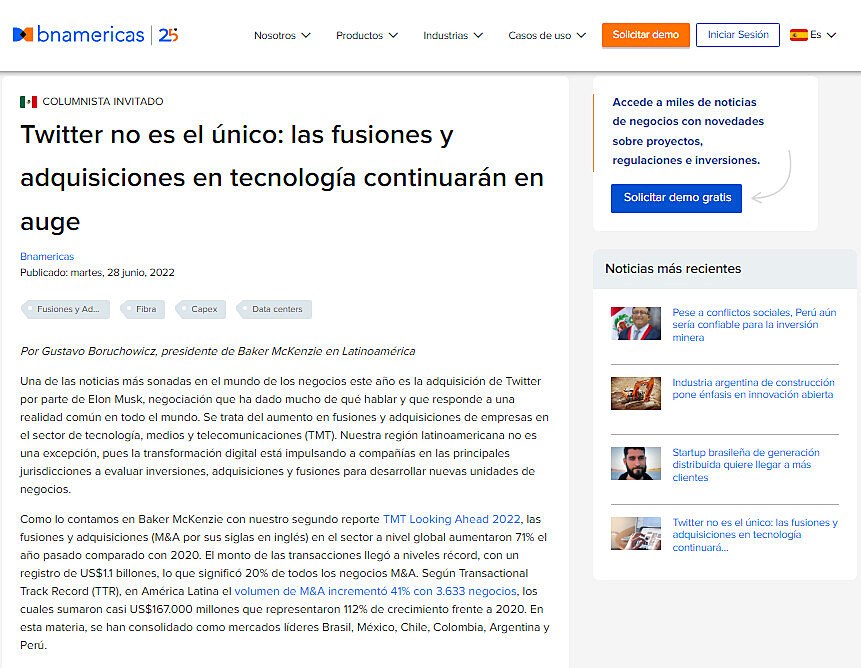Select the Capex tag
This screenshot has width=861, height=668.
201,309
